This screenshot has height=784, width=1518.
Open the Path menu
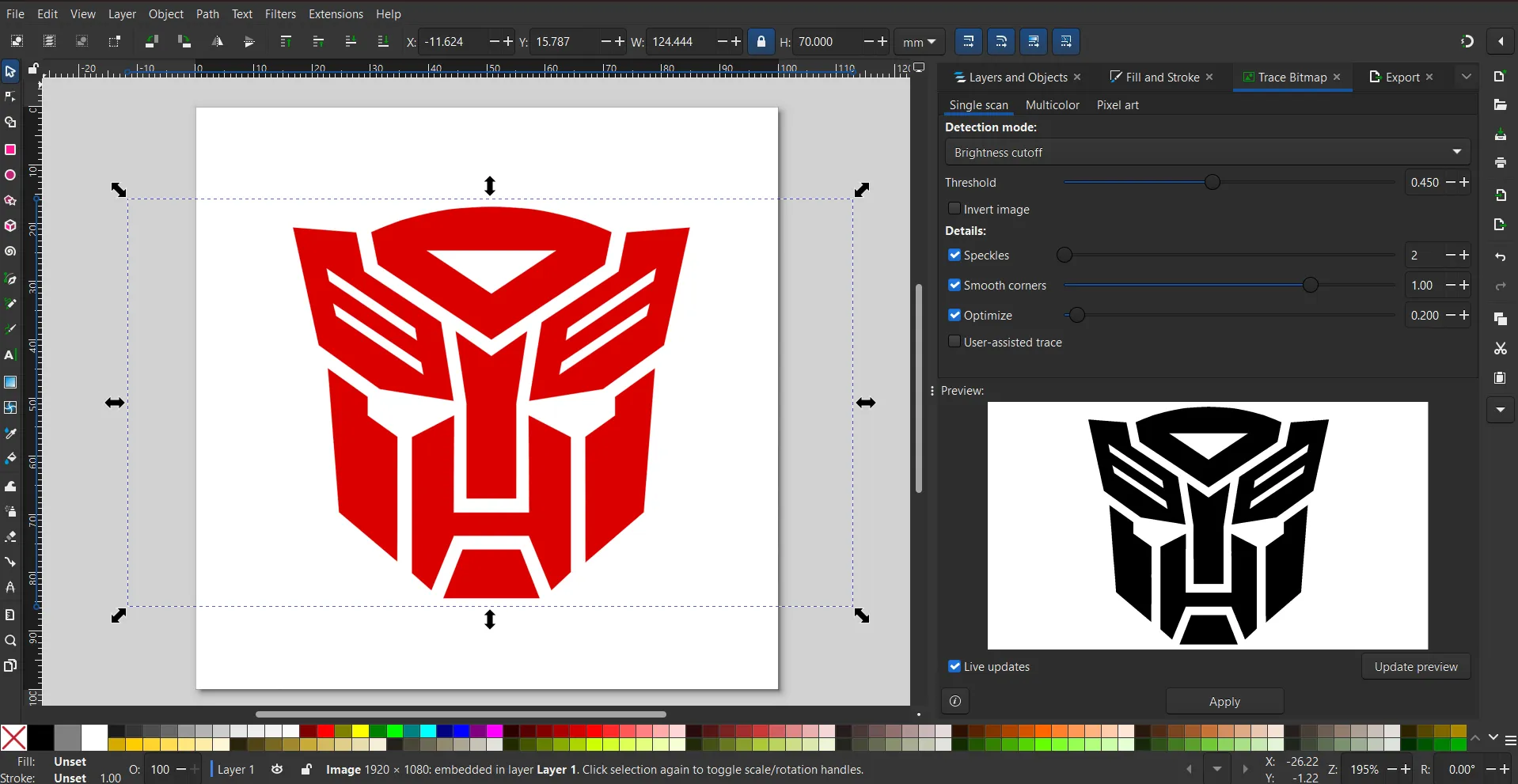tap(207, 13)
